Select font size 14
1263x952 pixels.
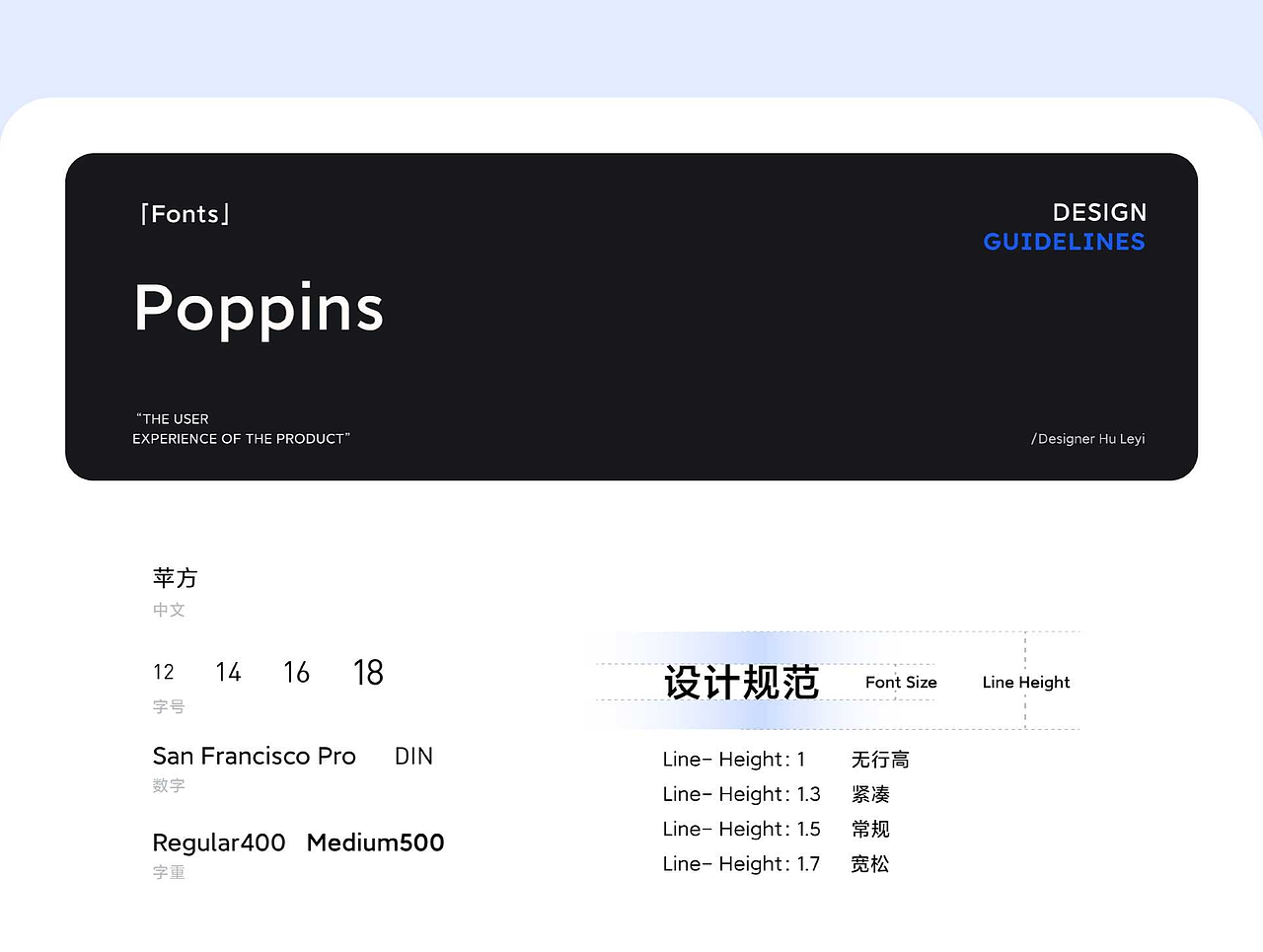(x=228, y=673)
